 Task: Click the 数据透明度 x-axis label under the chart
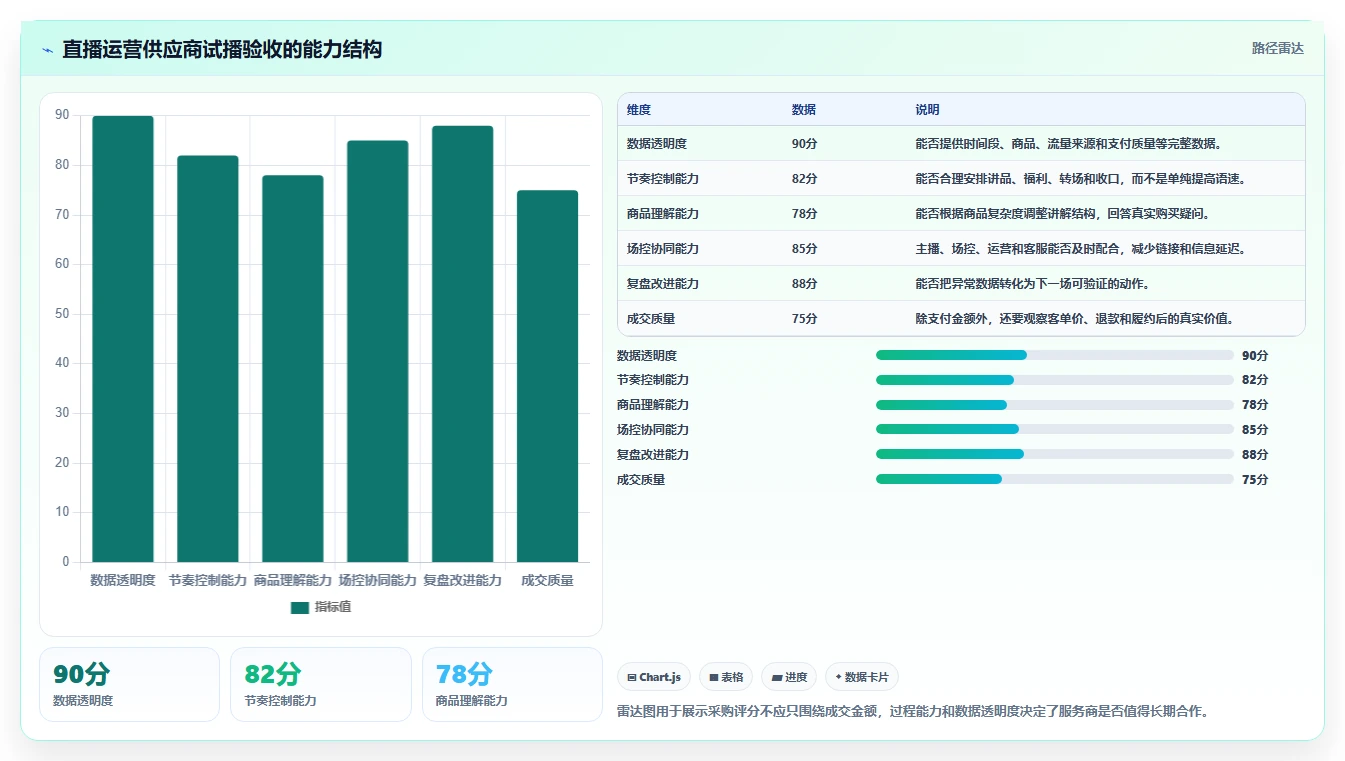(x=123, y=580)
